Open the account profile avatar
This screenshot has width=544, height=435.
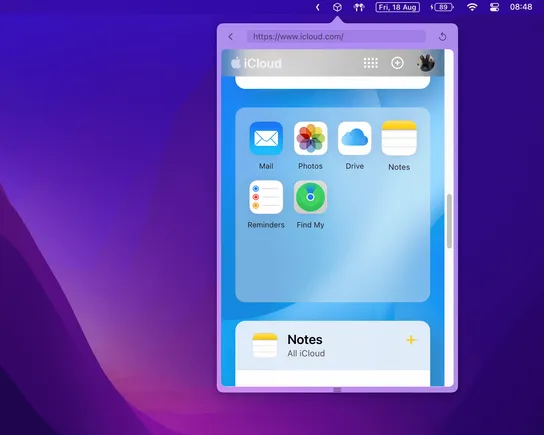coord(426,63)
